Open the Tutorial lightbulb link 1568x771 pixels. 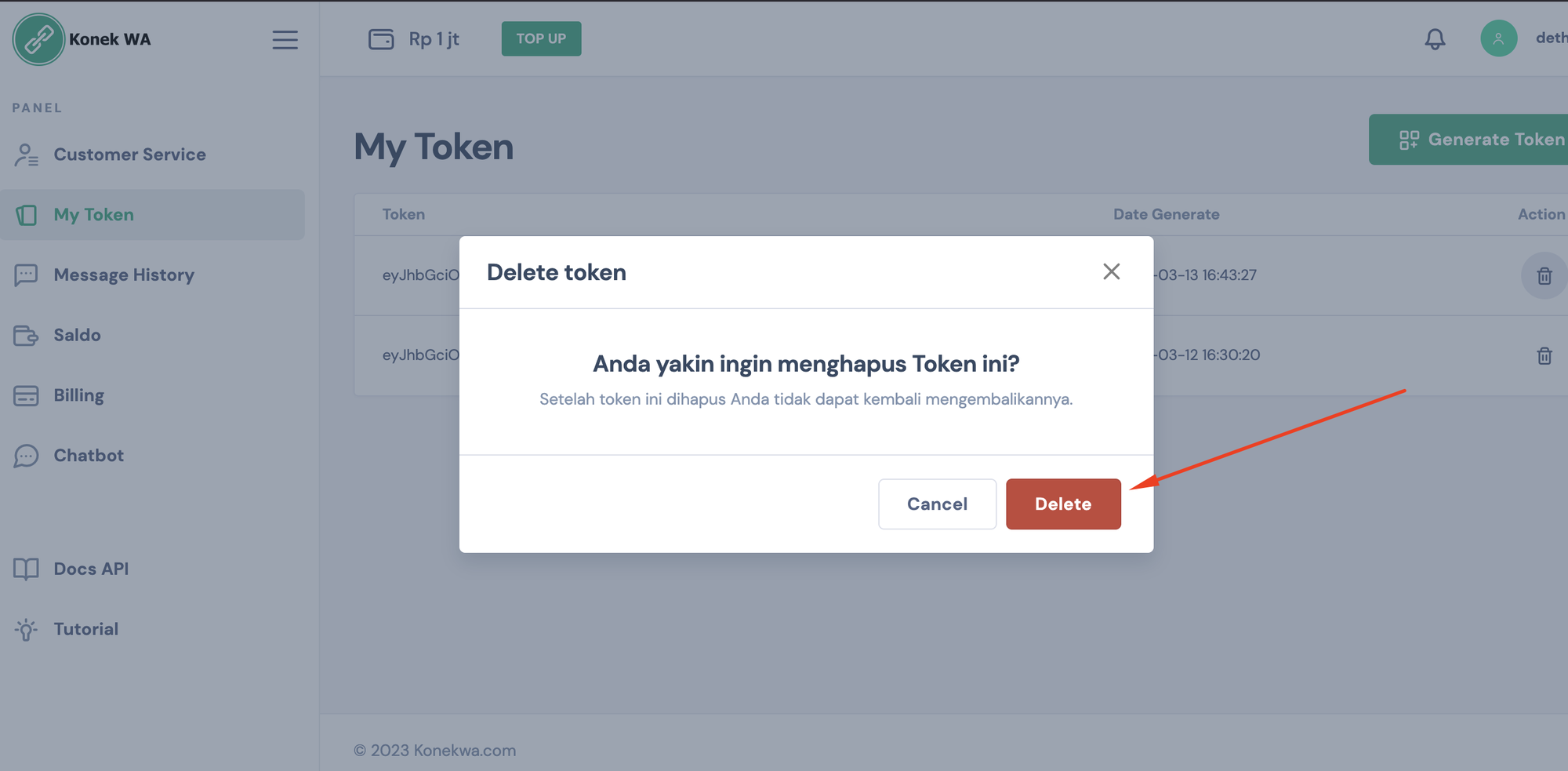point(26,629)
